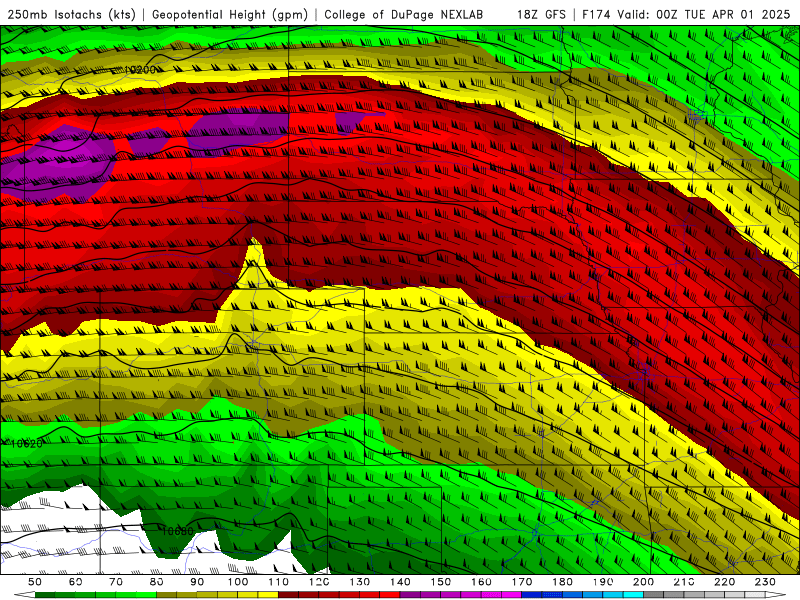Click the 60 value on the color scale

(x=76, y=582)
